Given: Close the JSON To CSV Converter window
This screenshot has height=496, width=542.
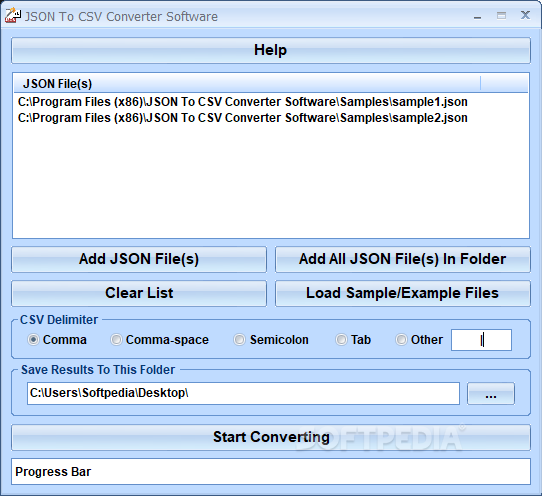Looking at the screenshot, I should click(525, 15).
